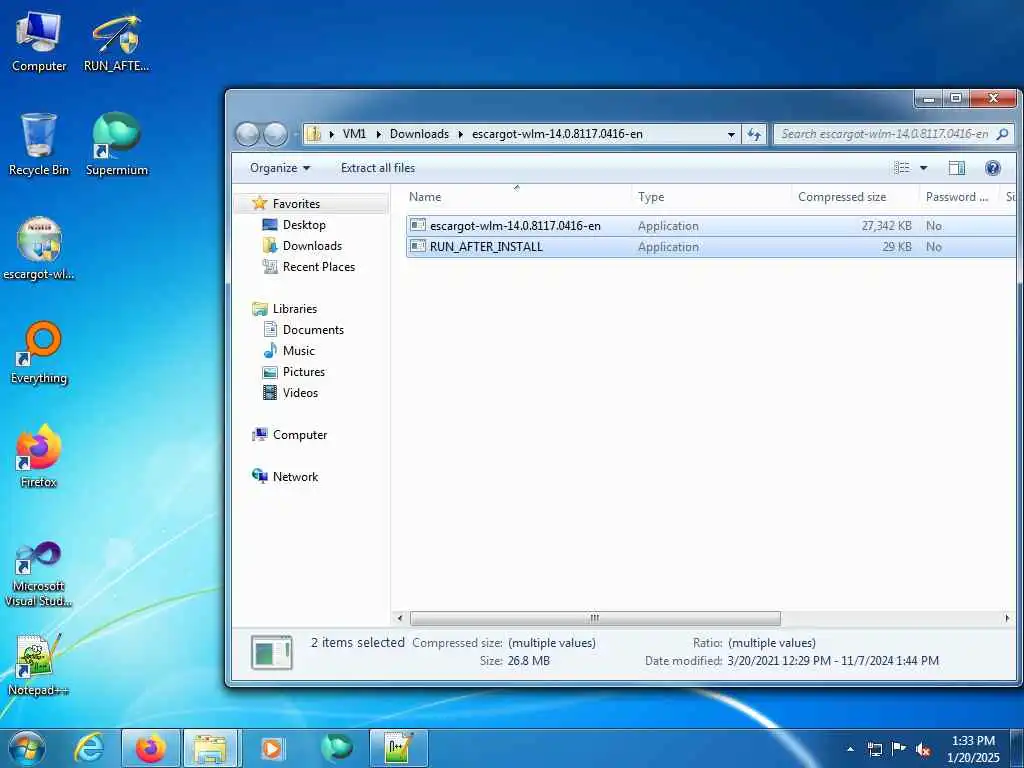The height and width of the screenshot is (768, 1024).
Task: Open Windows Media Player from taskbar
Action: (x=274, y=748)
